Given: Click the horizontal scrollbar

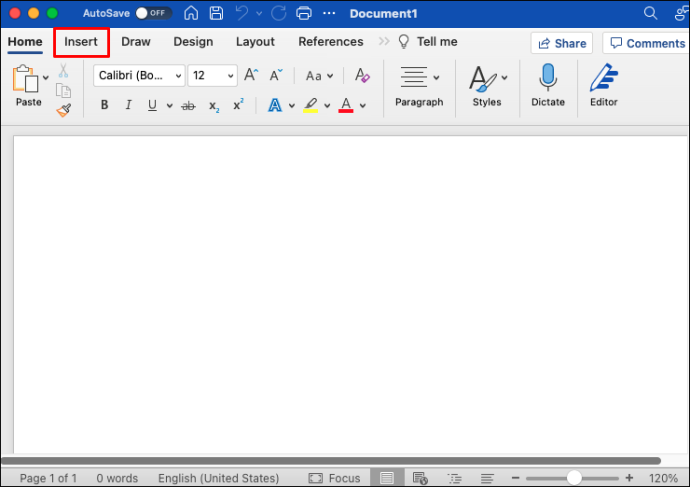Looking at the screenshot, I should pos(330,461).
